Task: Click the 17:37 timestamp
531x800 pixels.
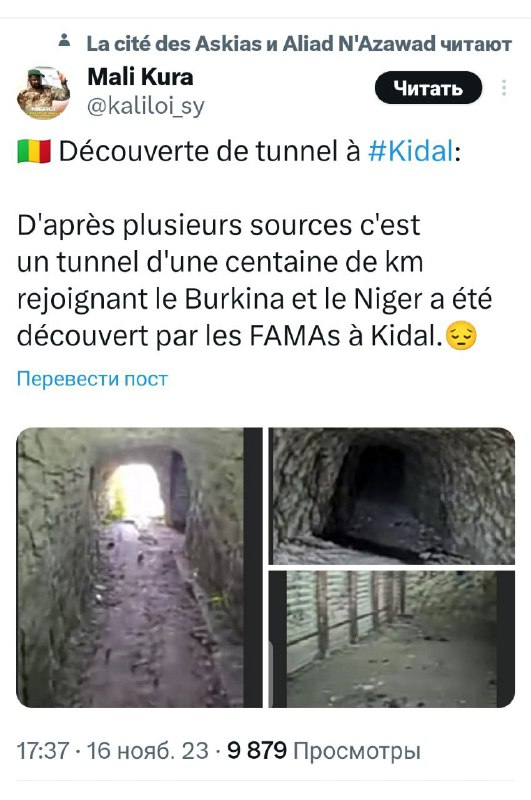Action: click(x=43, y=751)
